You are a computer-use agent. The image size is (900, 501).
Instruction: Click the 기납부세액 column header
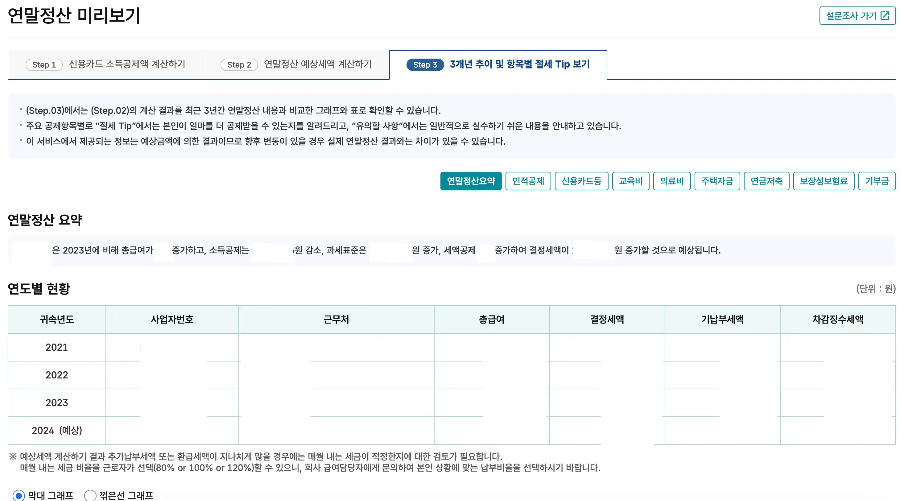723,320
